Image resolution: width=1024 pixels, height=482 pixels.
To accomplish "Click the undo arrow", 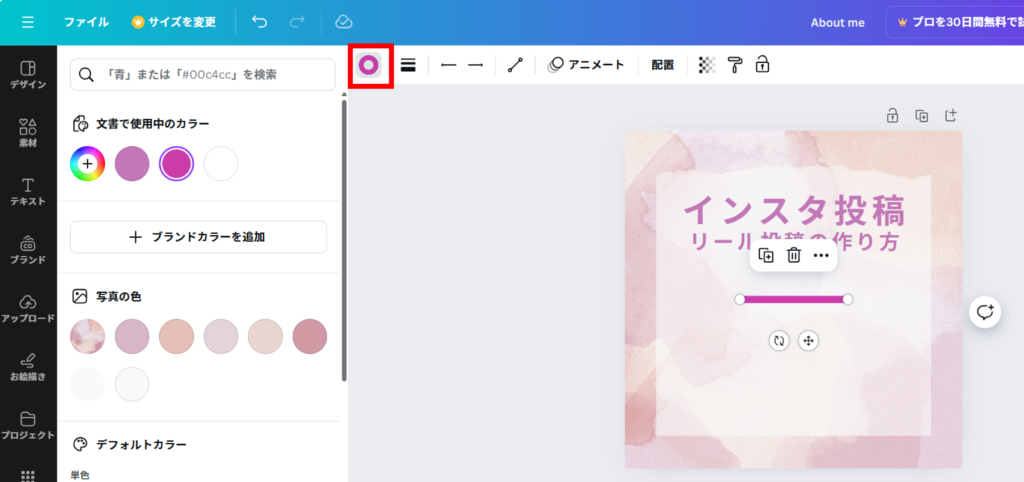I will pos(260,21).
